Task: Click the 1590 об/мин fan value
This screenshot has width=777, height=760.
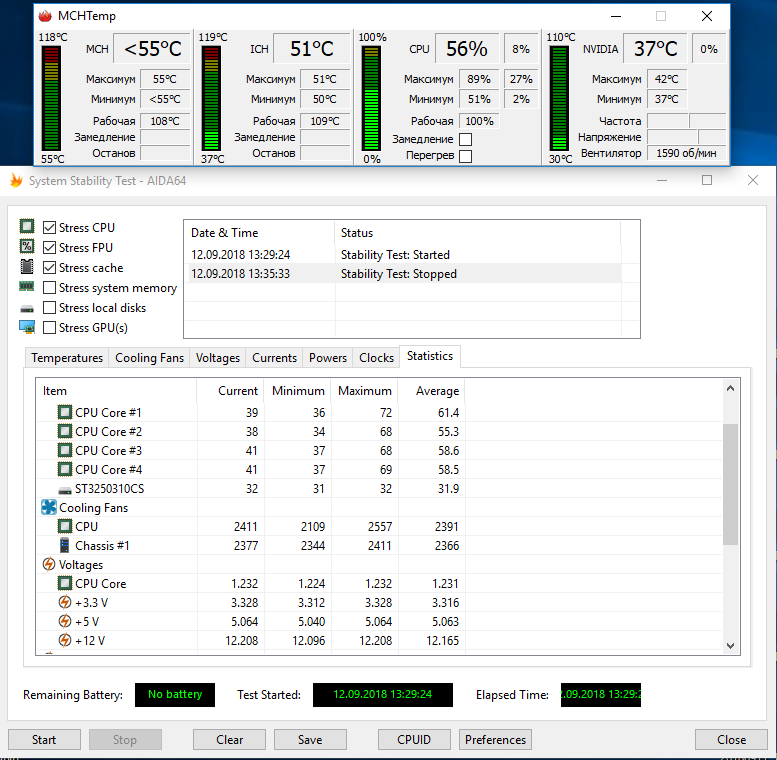Action: (686, 154)
